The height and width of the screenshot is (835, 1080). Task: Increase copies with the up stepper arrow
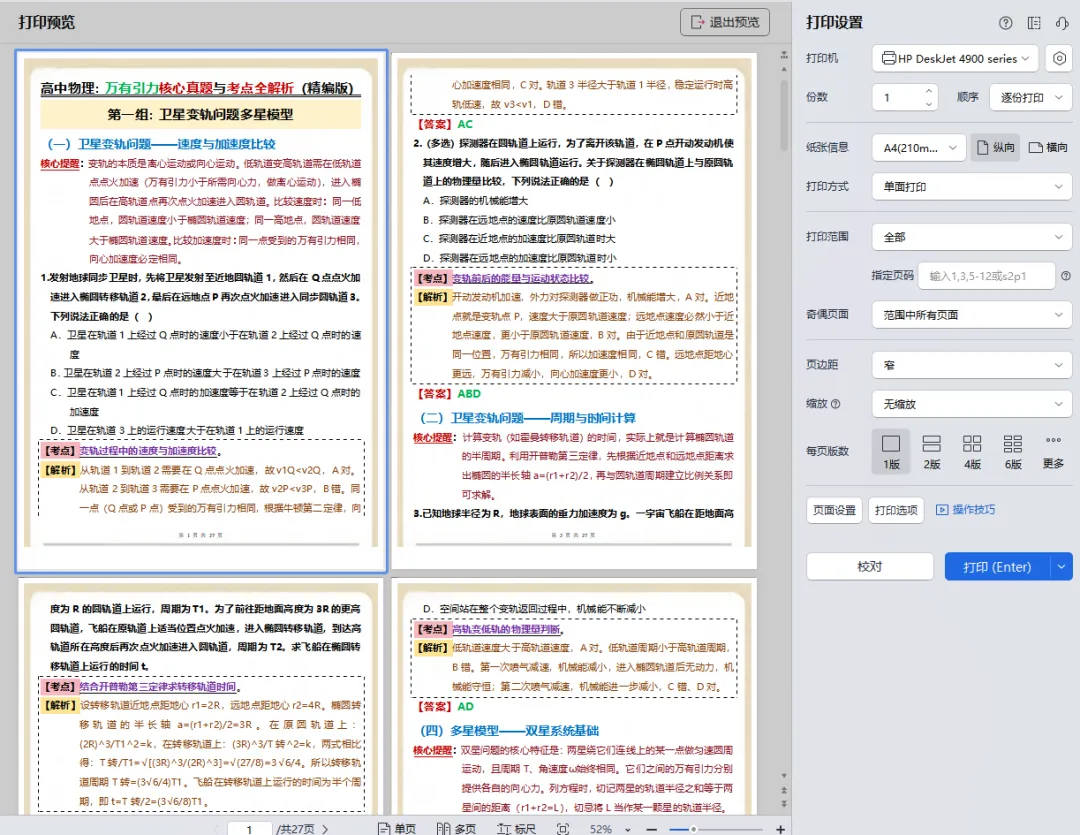tap(928, 91)
